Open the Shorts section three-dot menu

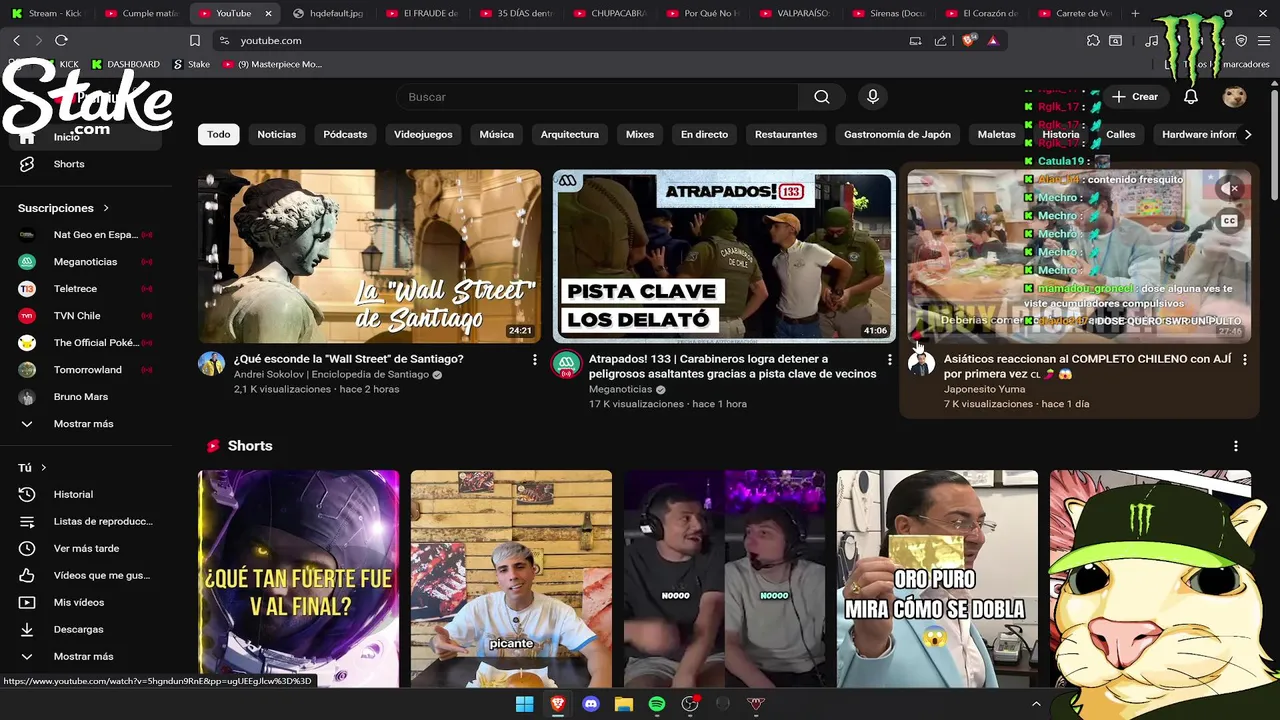click(1236, 446)
